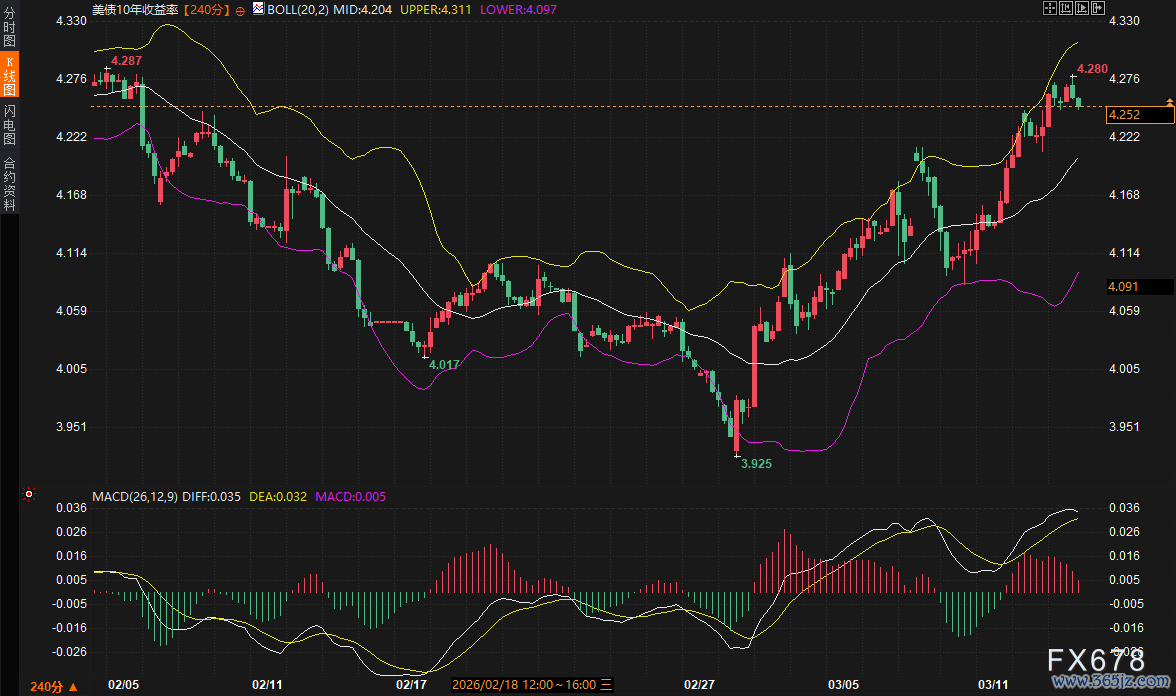Image resolution: width=1176 pixels, height=696 pixels.
Task: Click the DIFF:0.035 value
Action: (212, 496)
